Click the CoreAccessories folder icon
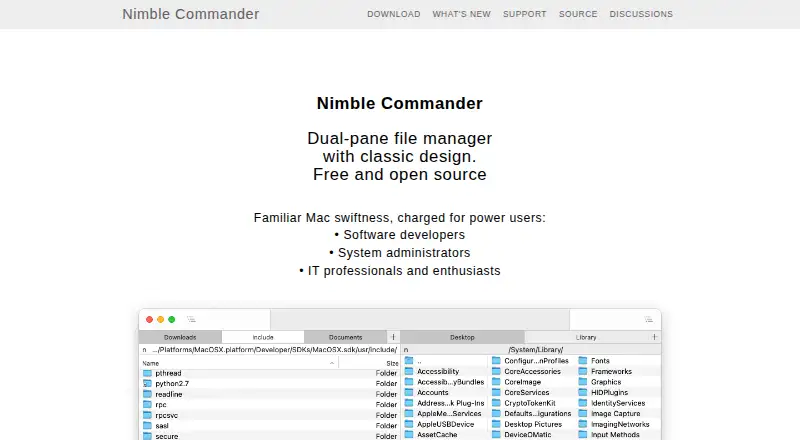 [496, 371]
